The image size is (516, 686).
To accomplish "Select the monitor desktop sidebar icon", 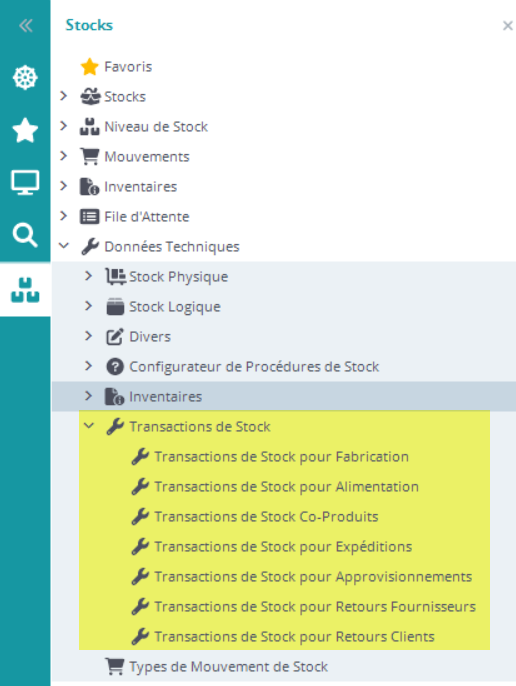I will pos(25,182).
